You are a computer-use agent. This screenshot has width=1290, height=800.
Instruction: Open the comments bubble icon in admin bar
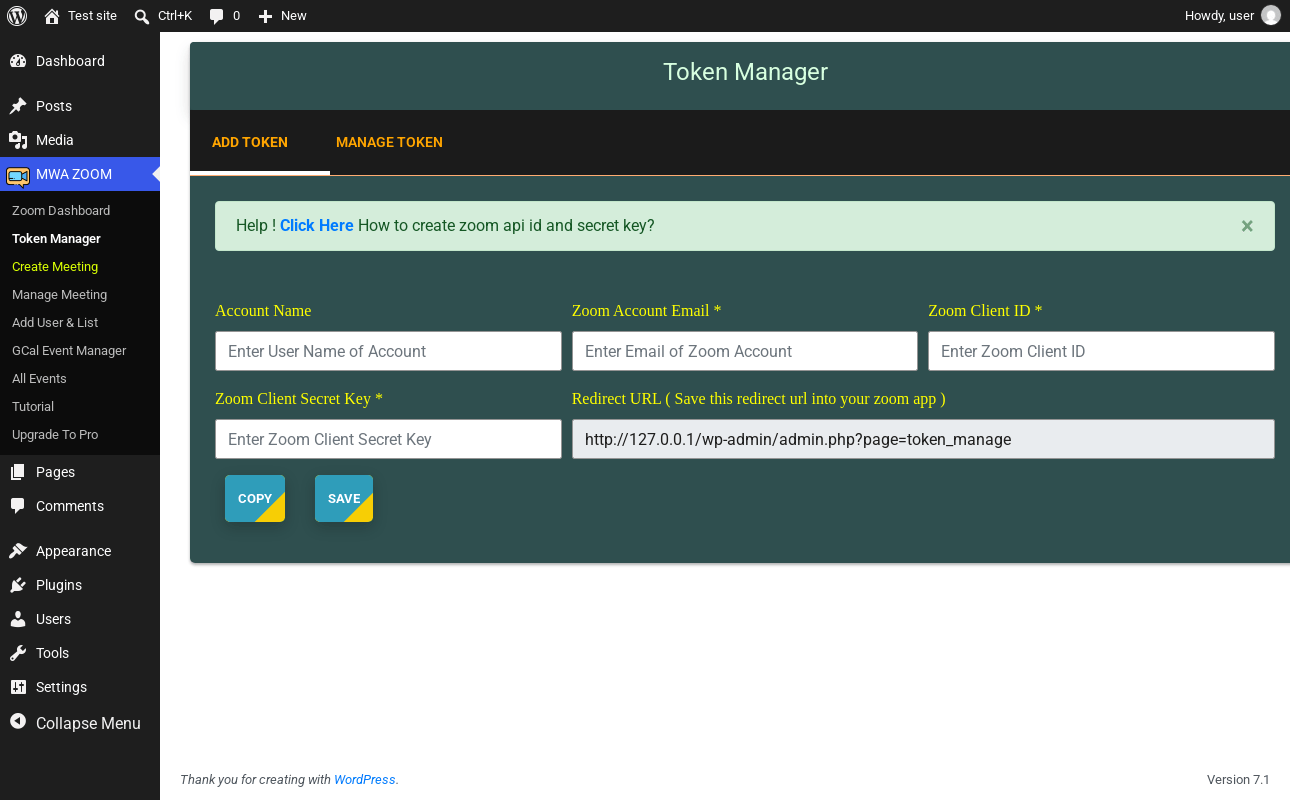(x=217, y=16)
